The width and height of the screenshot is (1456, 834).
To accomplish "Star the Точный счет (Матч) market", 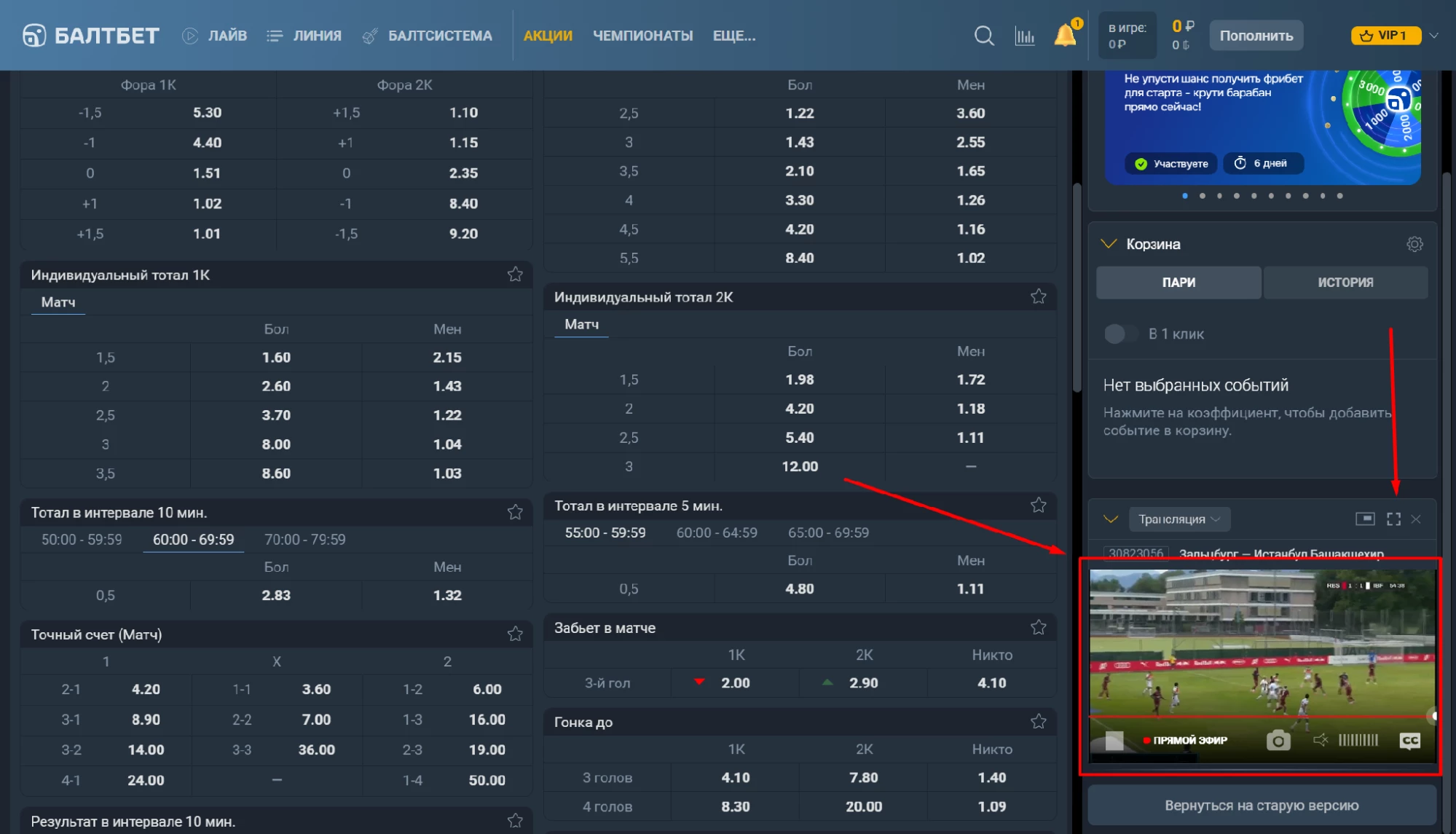I will 515,634.
